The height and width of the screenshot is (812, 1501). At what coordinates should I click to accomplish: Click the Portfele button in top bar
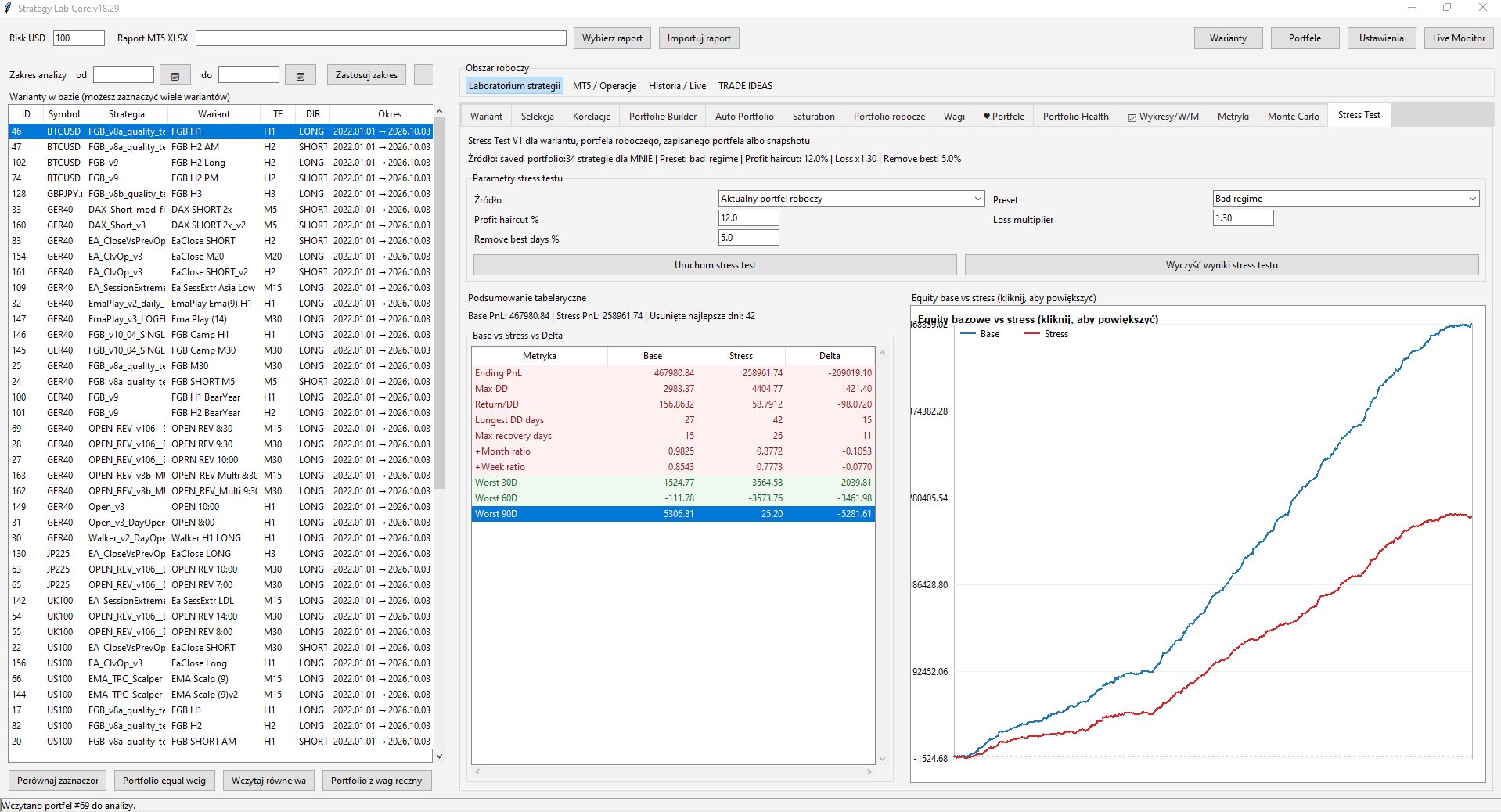pos(1305,38)
